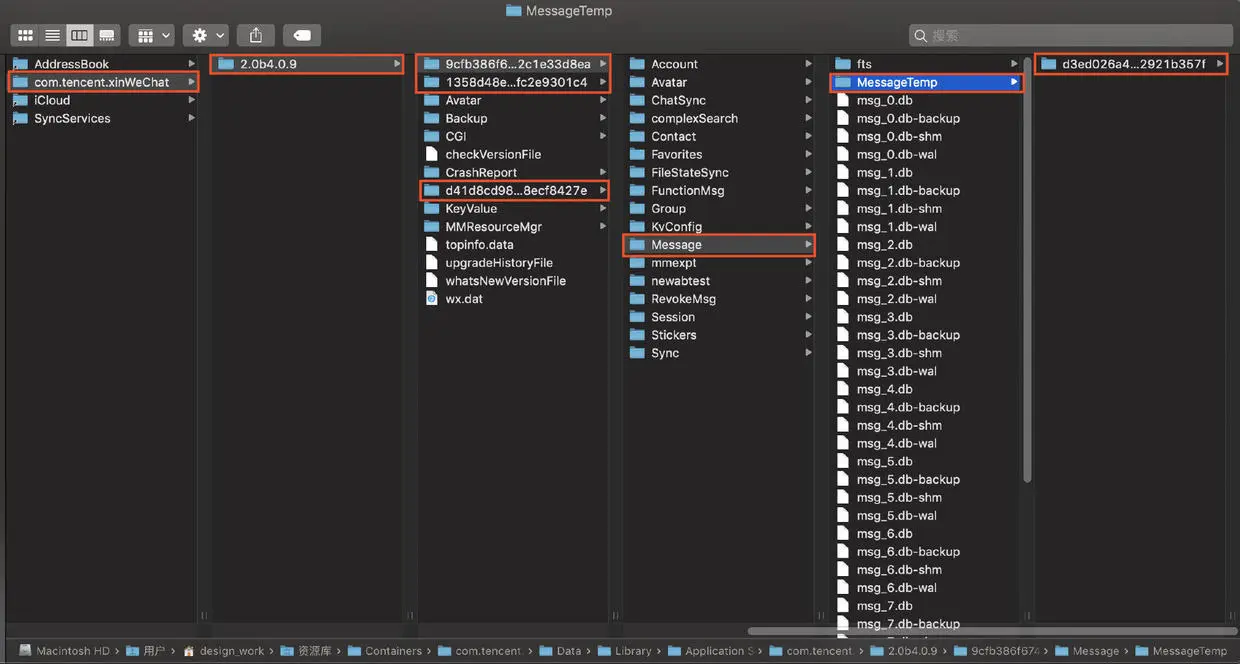Switch to gallery view mode
Viewport: 1240px width, 664px height.
click(x=106, y=35)
